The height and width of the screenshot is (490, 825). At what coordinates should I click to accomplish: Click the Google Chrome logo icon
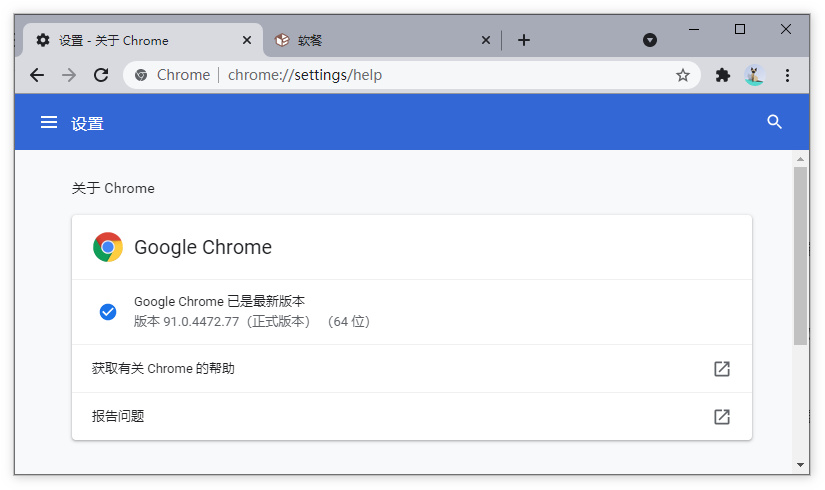coord(108,247)
